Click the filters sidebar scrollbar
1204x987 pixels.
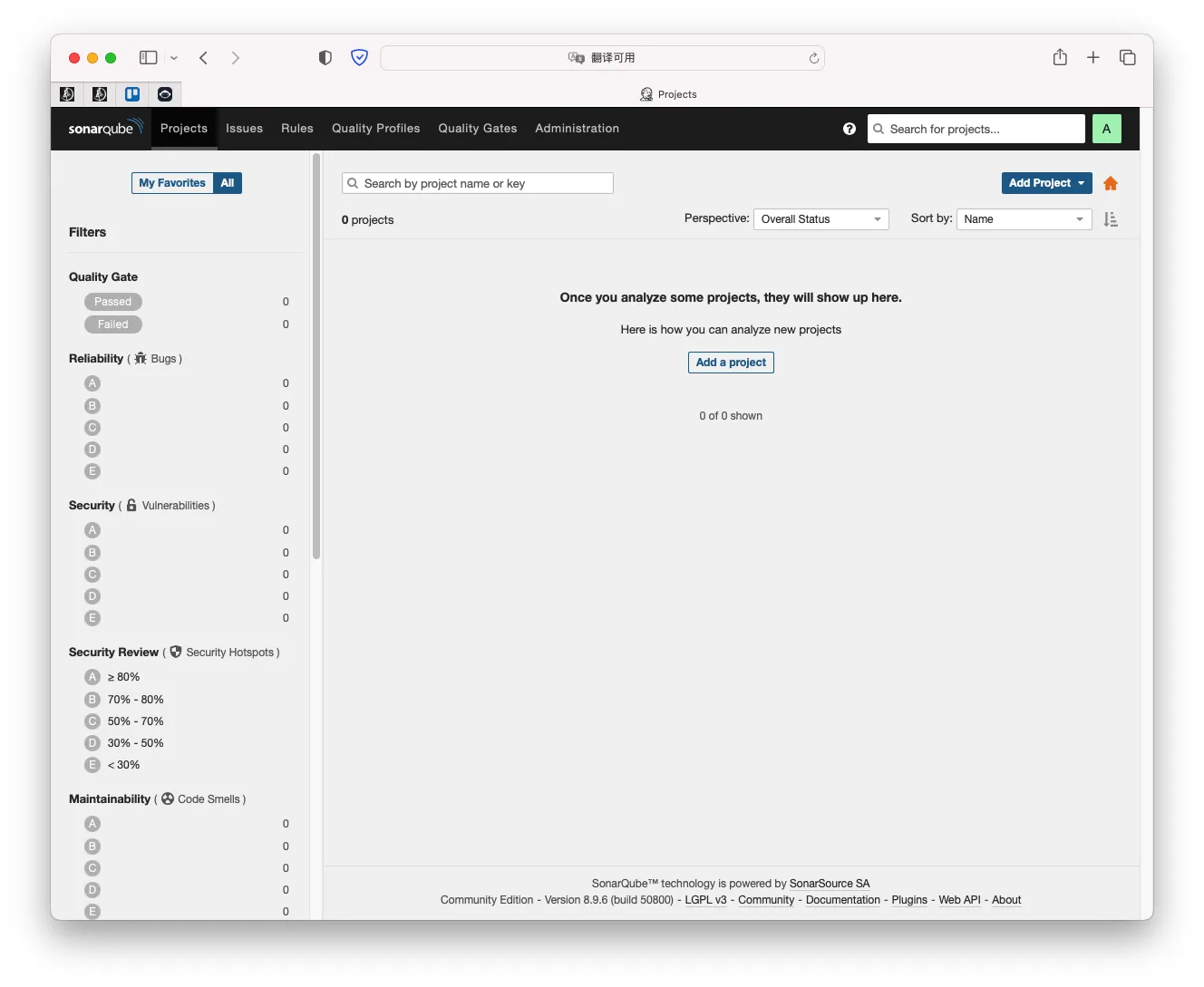coord(316,357)
